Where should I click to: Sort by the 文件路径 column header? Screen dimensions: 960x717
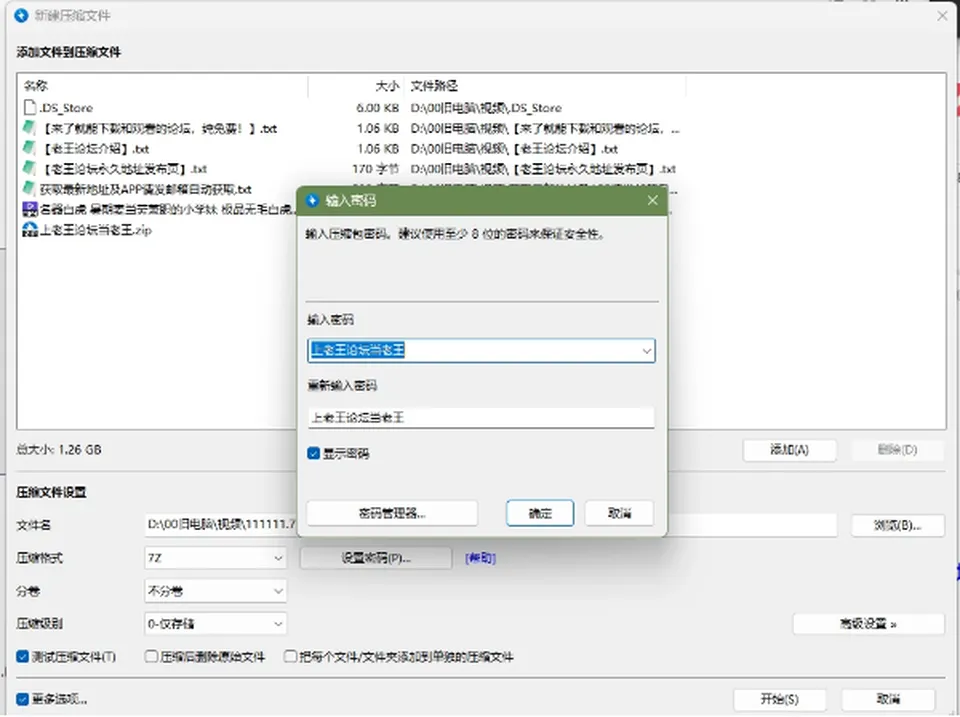(x=434, y=86)
